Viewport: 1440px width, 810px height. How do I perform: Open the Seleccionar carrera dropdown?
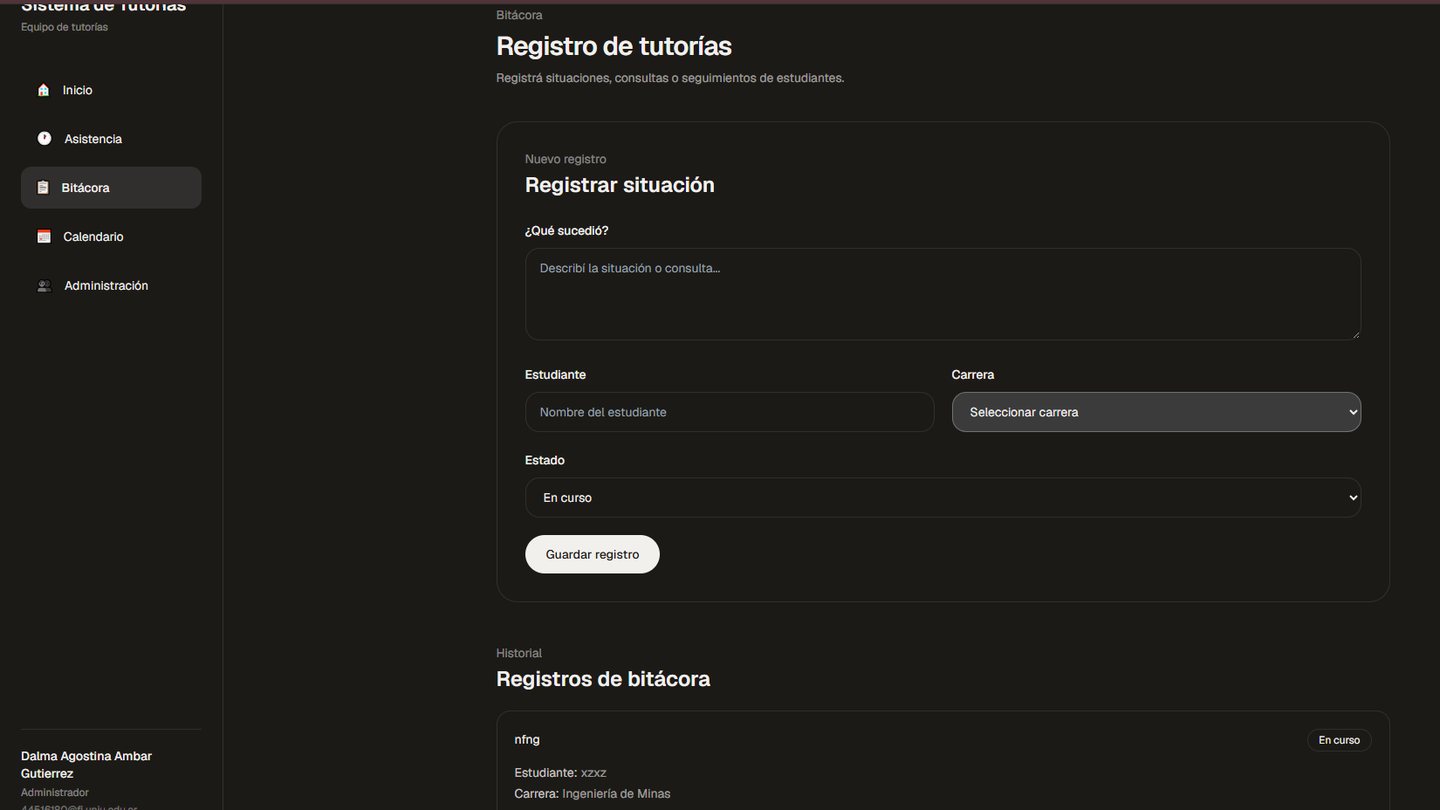pos(1156,412)
